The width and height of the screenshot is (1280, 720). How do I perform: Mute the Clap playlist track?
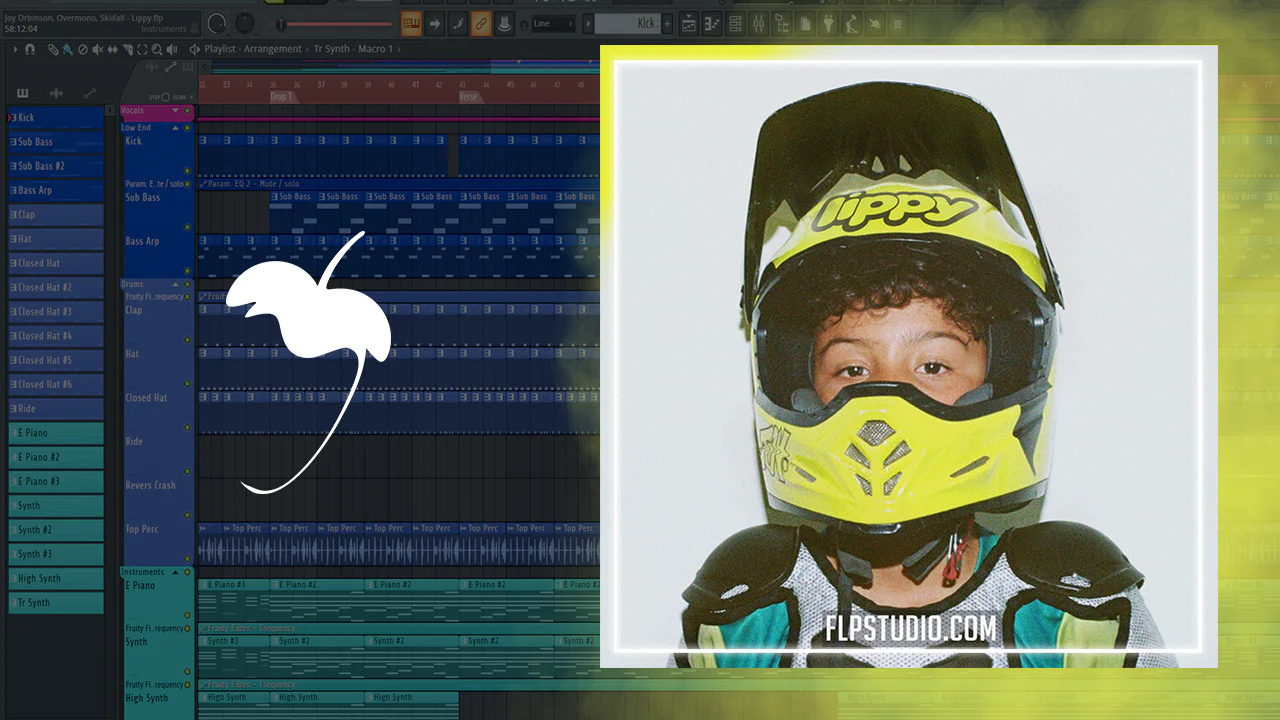click(x=187, y=340)
